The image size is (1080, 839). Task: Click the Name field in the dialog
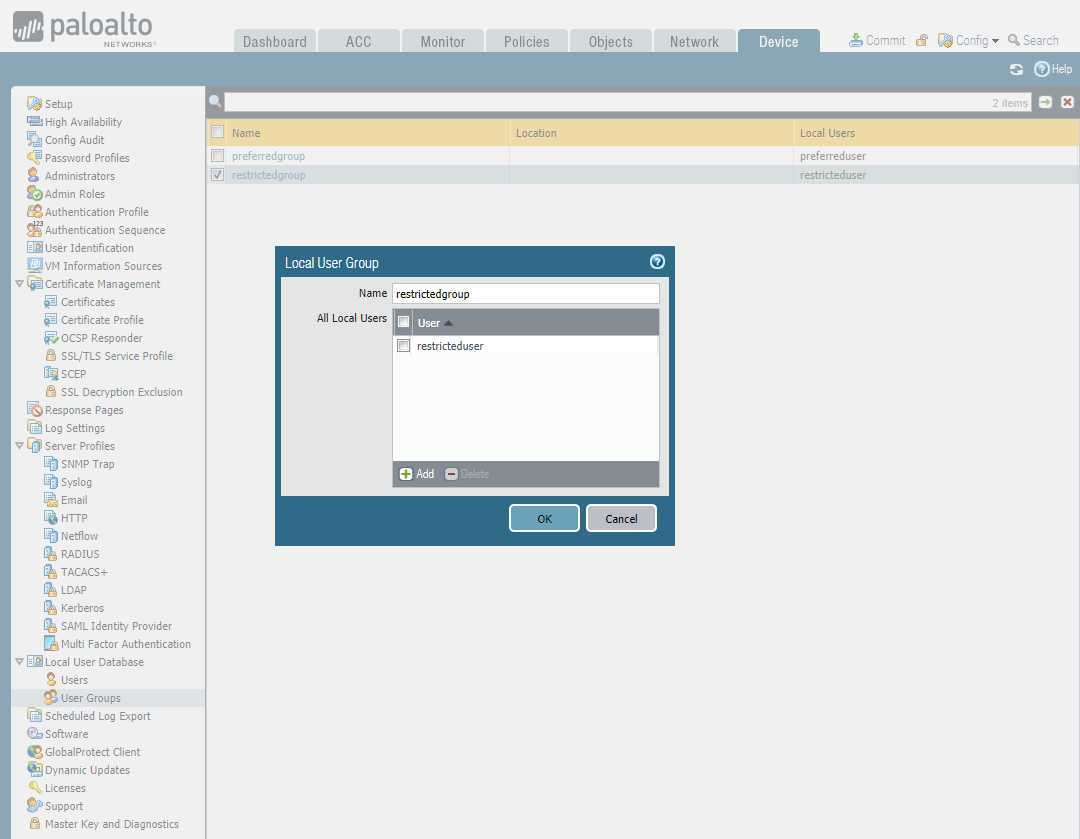pyautogui.click(x=526, y=293)
